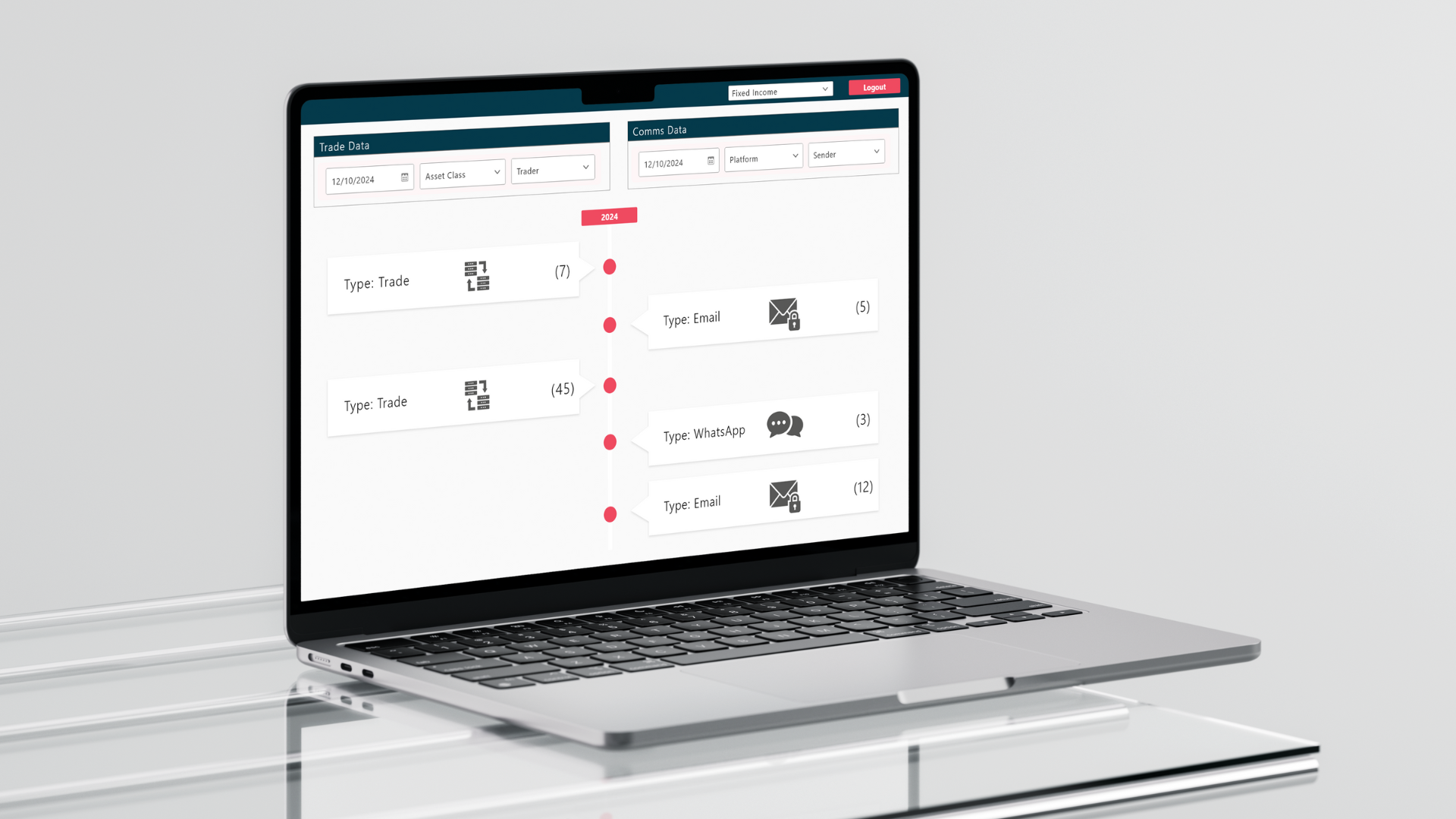Toggle the second red dot timeline node

point(610,324)
